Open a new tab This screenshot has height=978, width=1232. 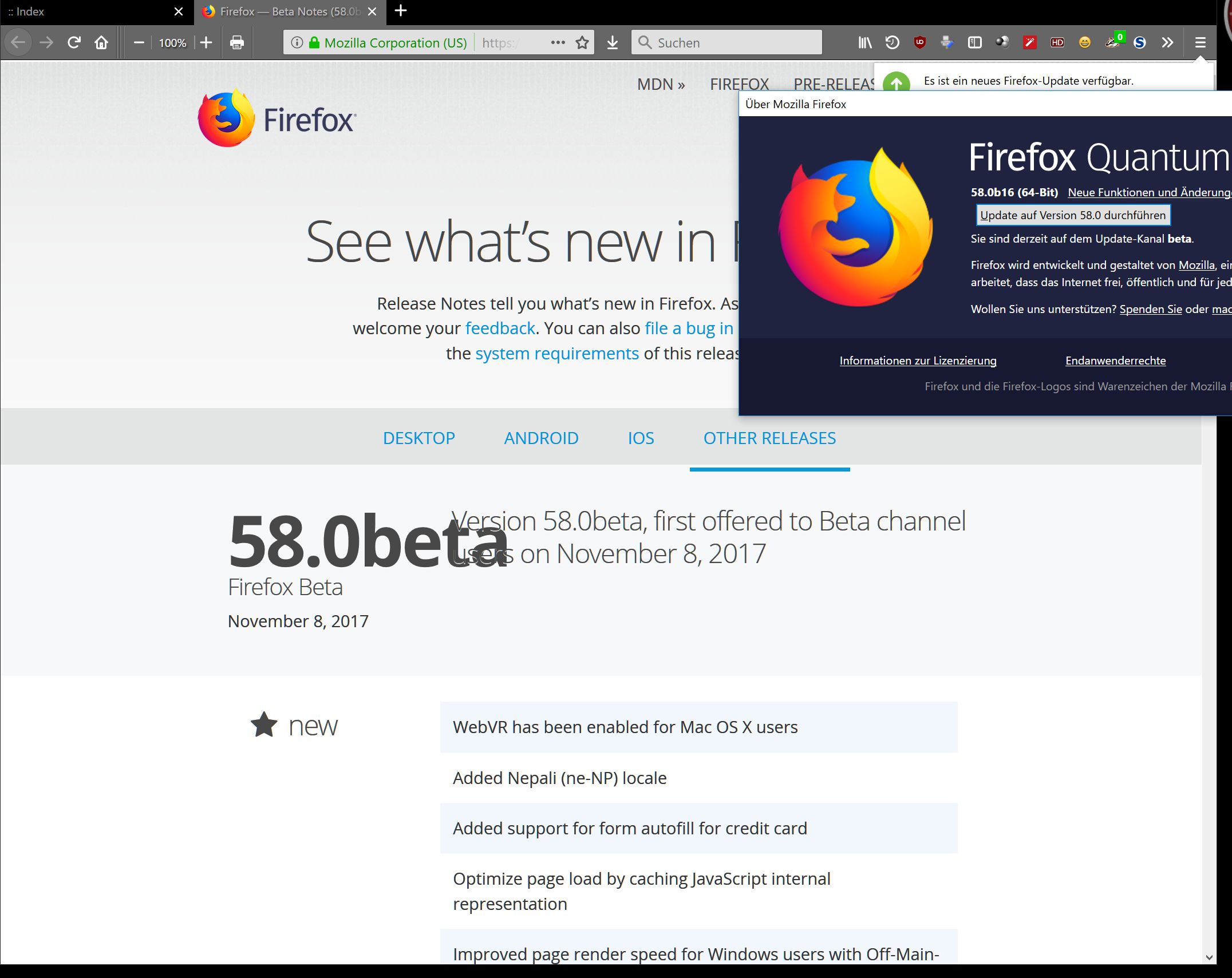(401, 11)
